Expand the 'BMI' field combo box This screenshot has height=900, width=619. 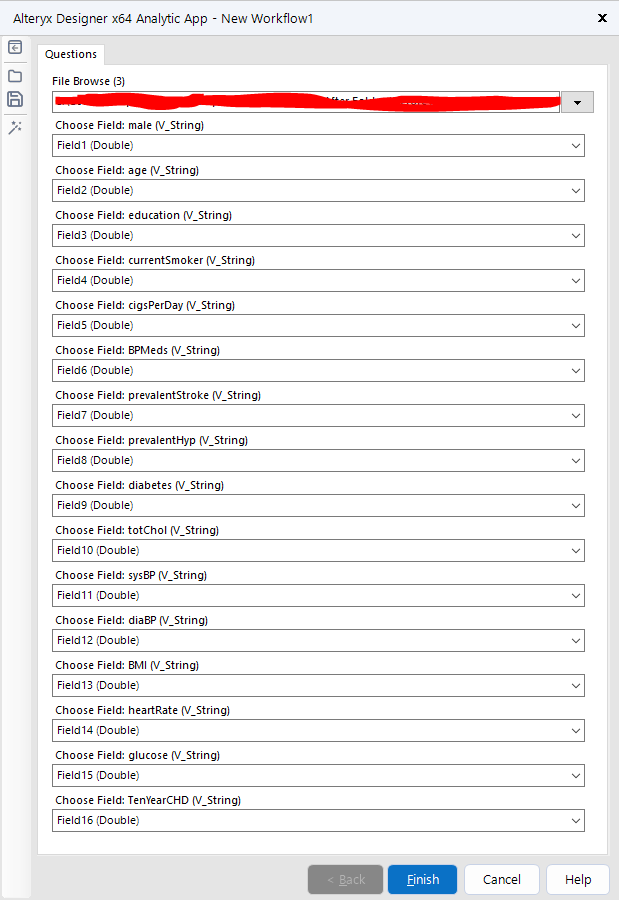point(575,686)
